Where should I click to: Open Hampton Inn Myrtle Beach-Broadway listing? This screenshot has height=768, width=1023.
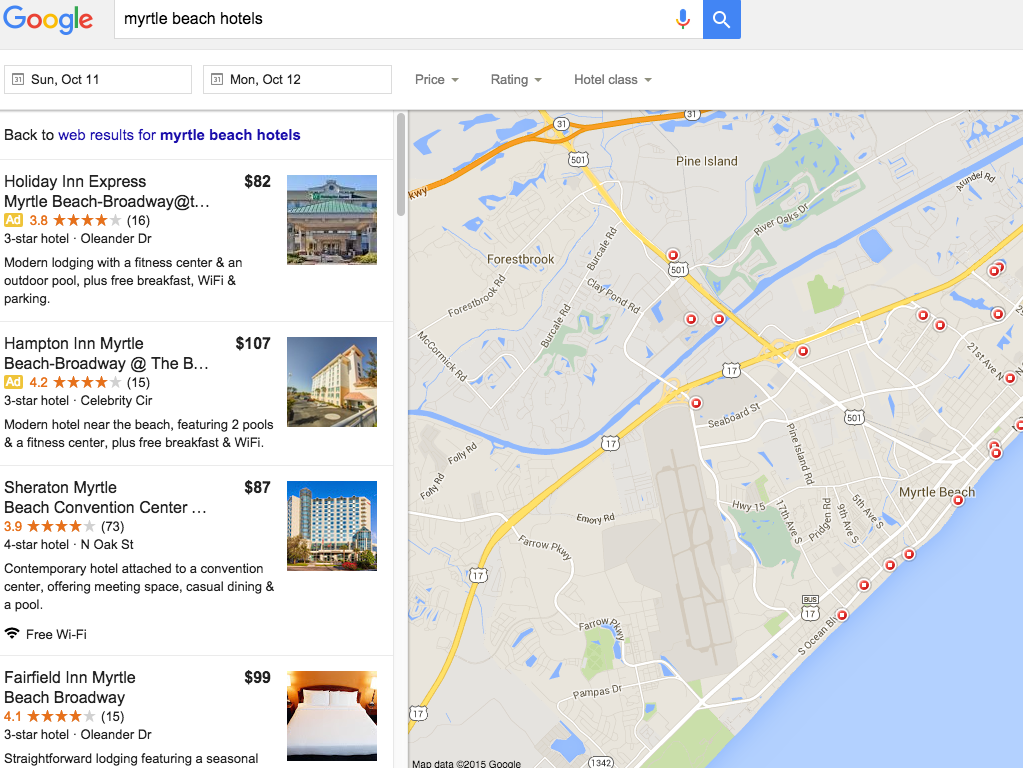point(106,353)
